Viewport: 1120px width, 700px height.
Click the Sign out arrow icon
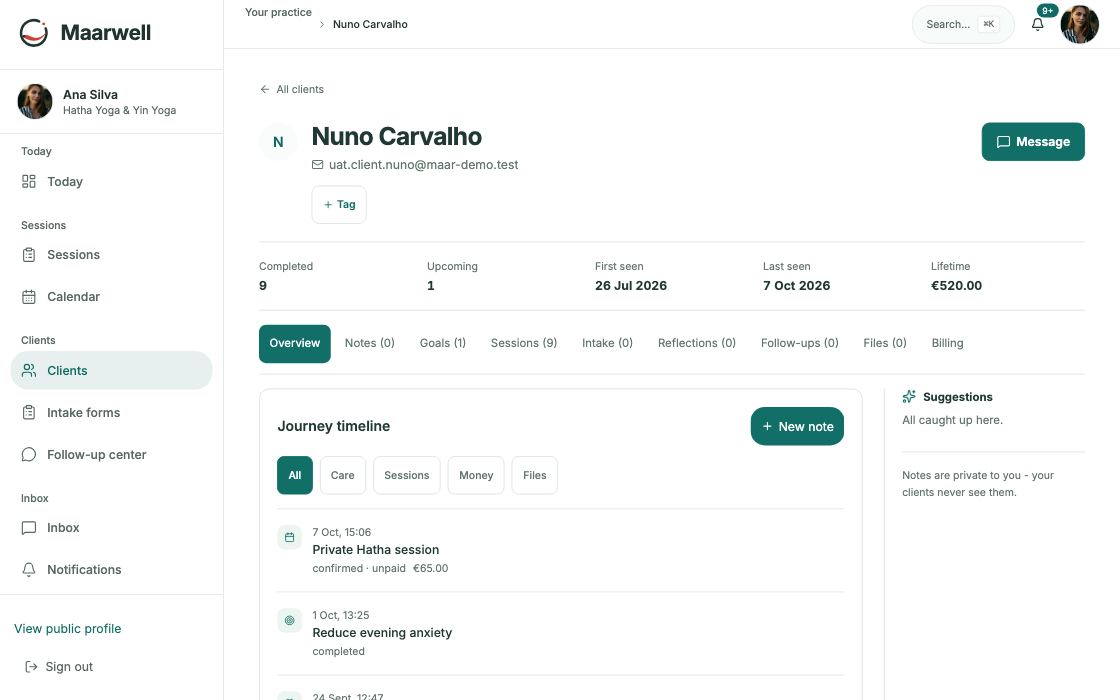(x=31, y=666)
